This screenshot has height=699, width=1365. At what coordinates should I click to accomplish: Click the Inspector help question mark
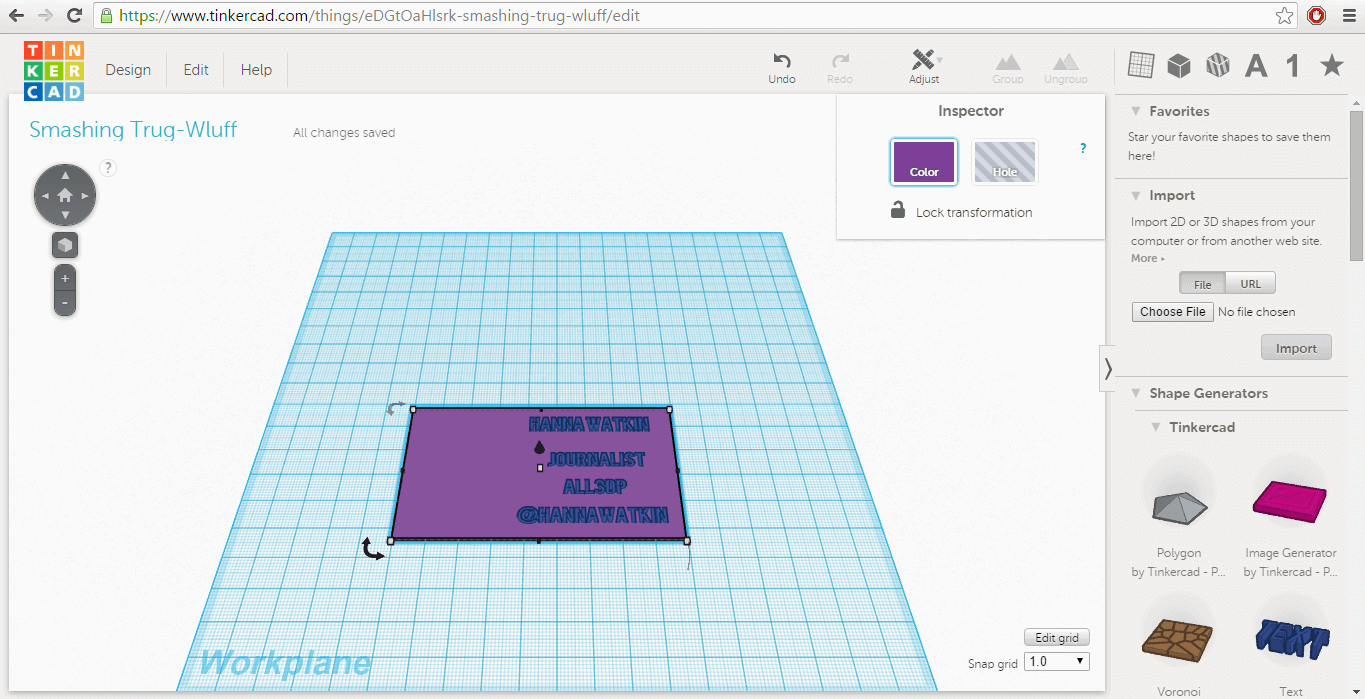[x=1083, y=148]
